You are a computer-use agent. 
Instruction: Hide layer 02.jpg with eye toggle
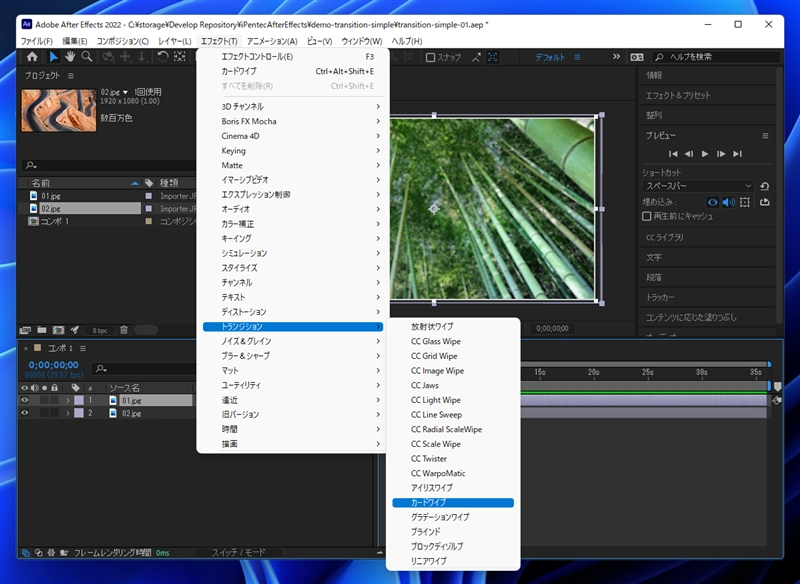pos(24,413)
